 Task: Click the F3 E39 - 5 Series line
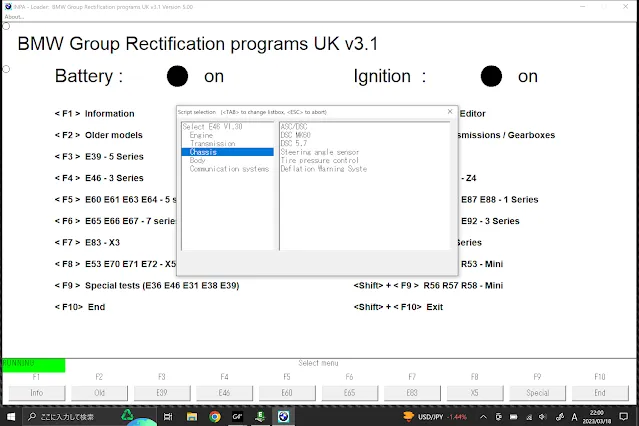coord(99,157)
